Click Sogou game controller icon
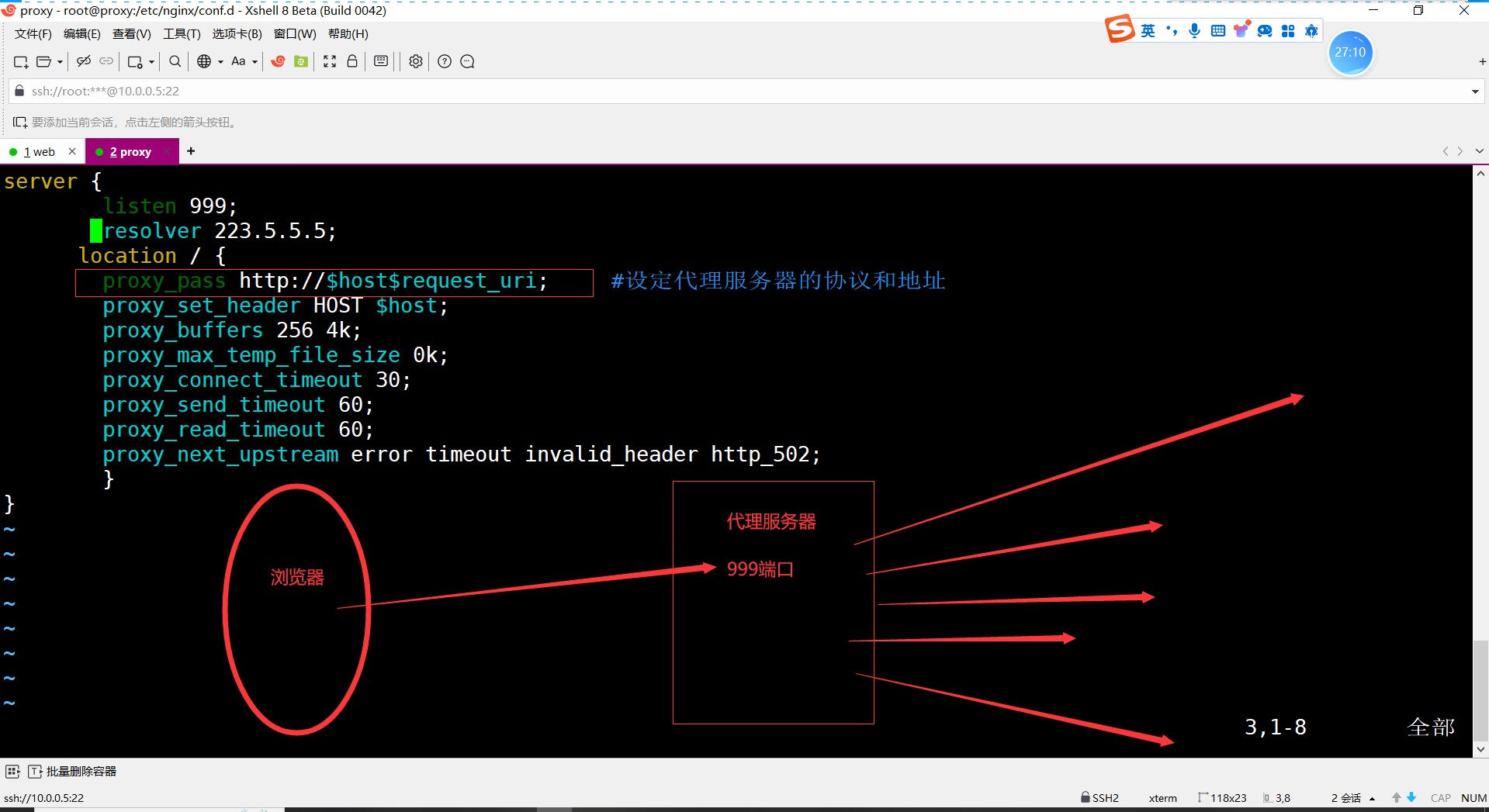Viewport: 1489px width, 812px height. tap(1265, 31)
